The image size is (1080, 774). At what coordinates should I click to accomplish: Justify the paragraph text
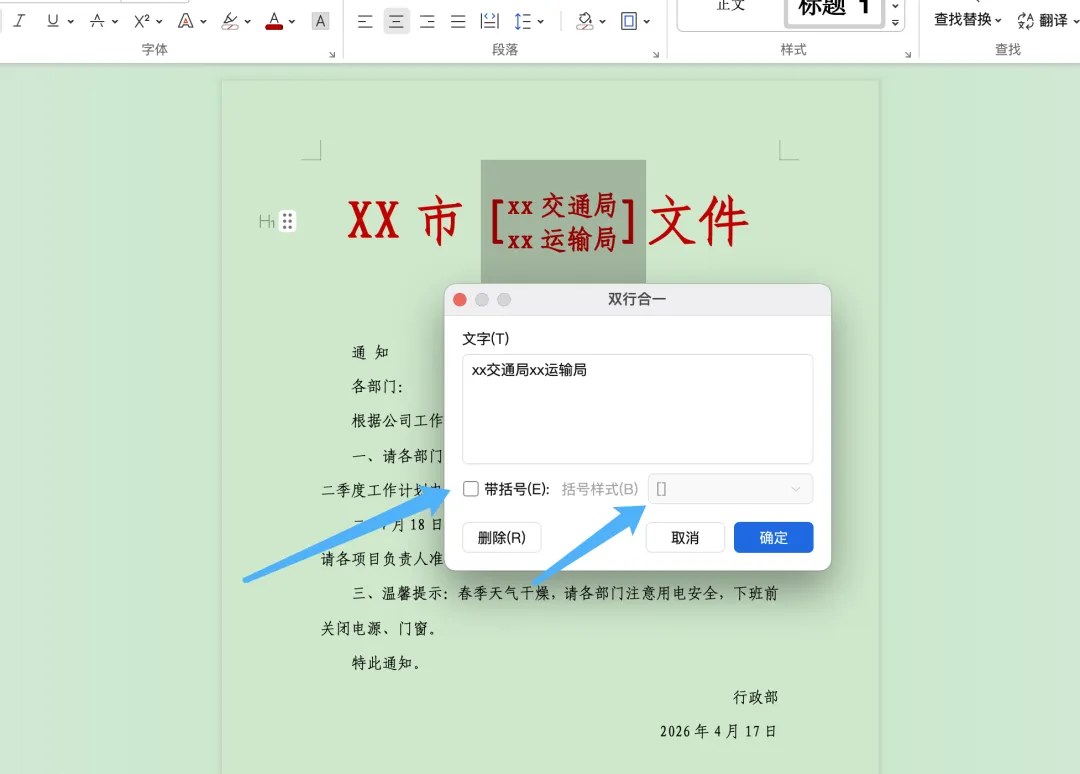(458, 21)
